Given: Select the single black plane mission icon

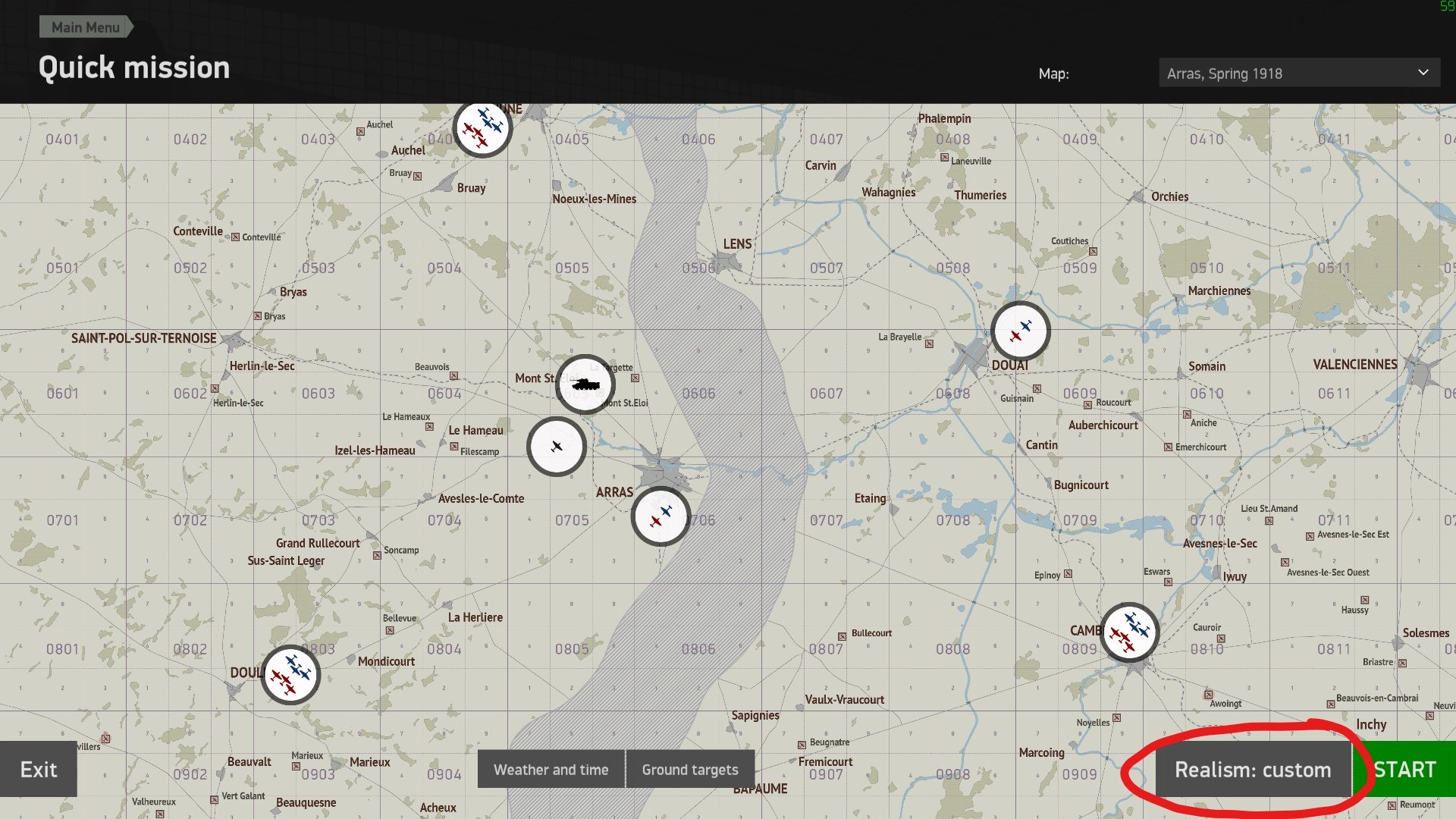Looking at the screenshot, I should tap(557, 447).
